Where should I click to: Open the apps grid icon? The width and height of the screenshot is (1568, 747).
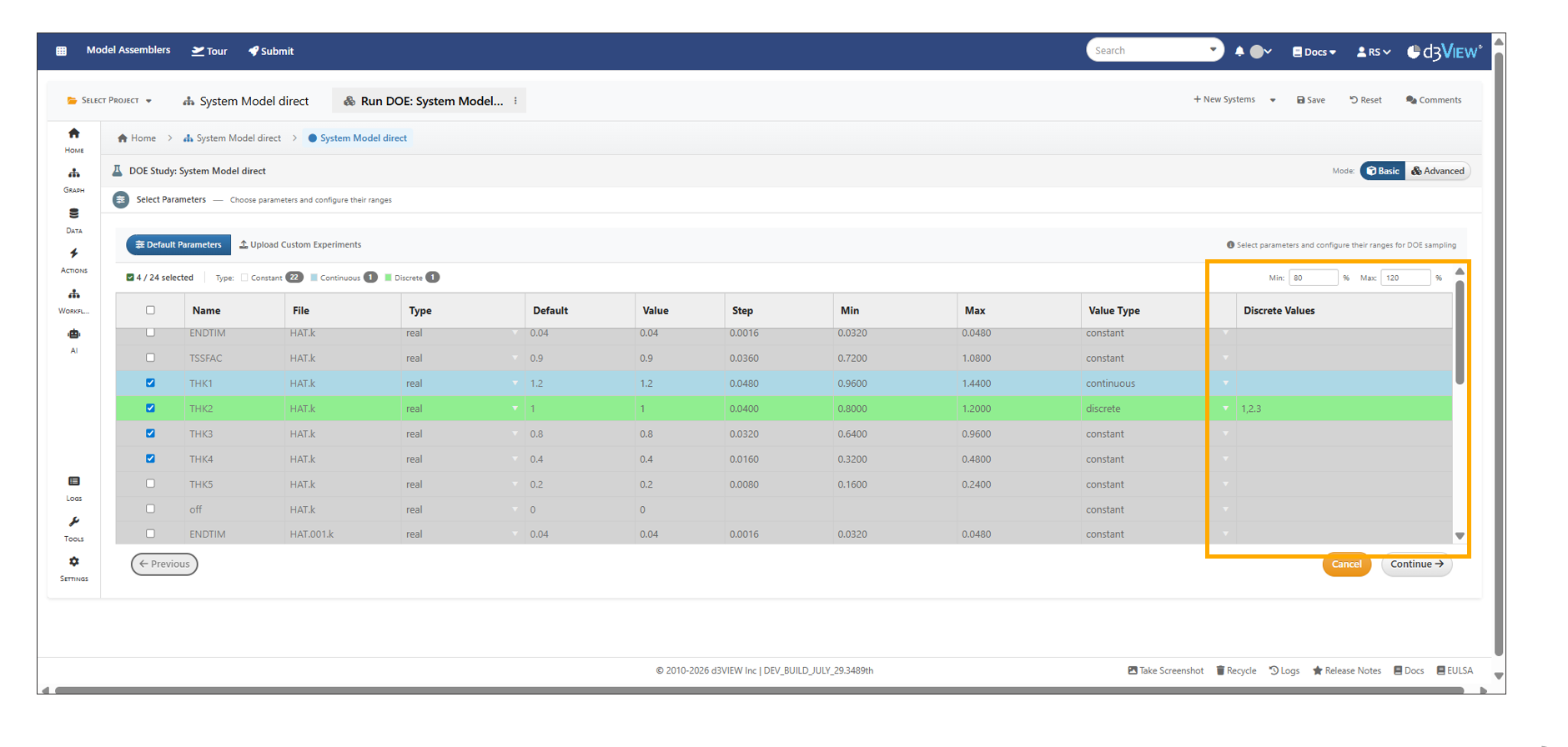pos(61,51)
